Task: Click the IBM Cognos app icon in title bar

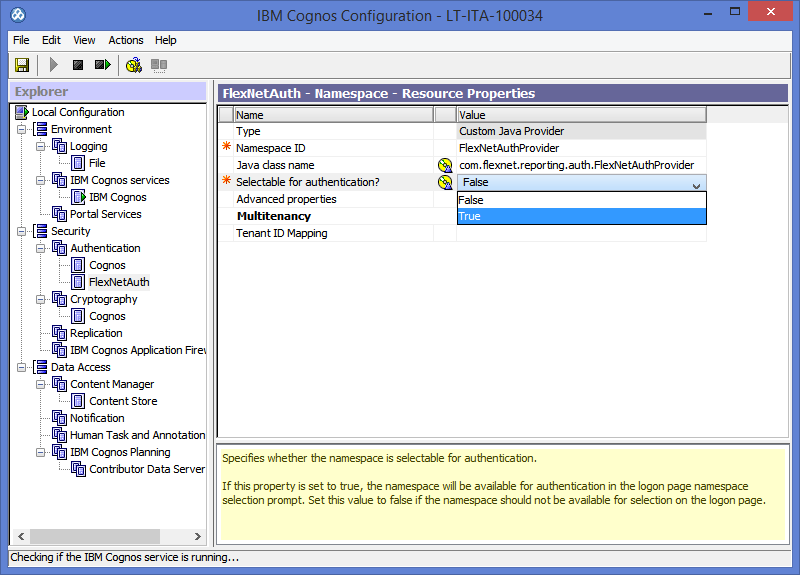Action: click(x=18, y=15)
